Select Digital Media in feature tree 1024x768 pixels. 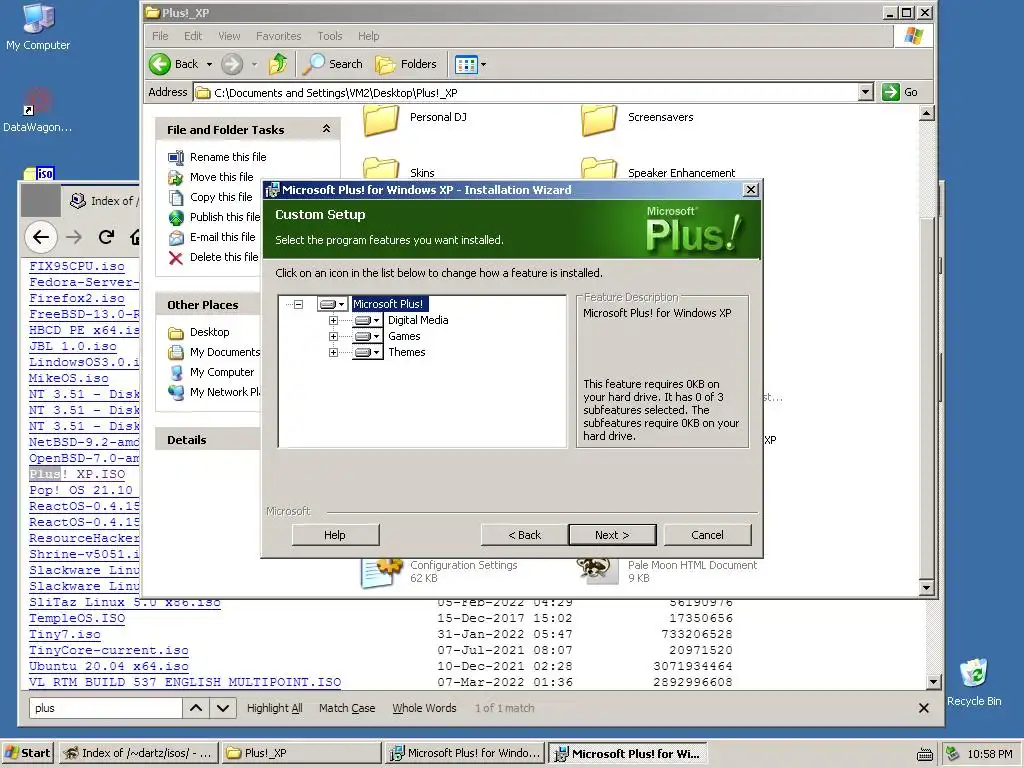(x=418, y=321)
